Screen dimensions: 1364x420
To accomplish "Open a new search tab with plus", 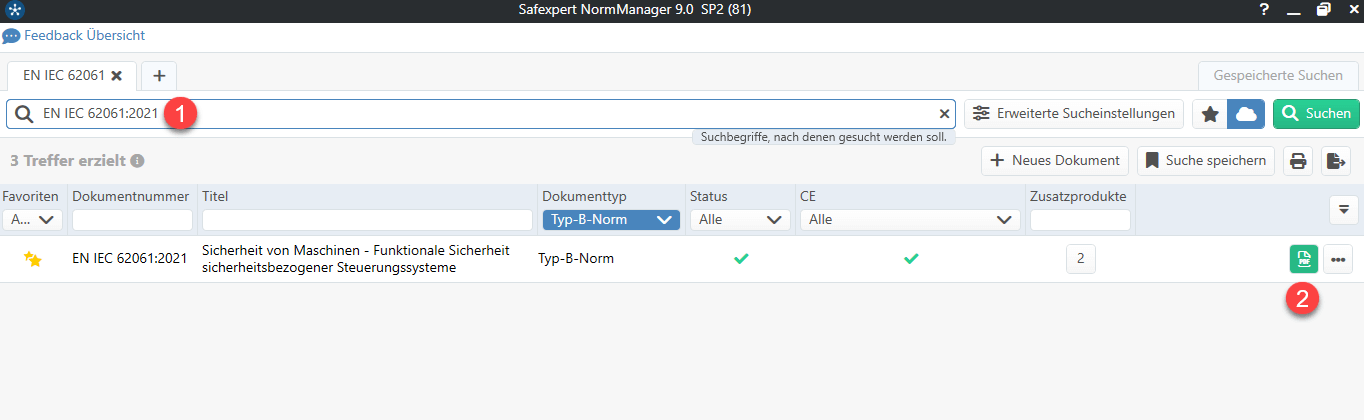I will tap(159, 75).
